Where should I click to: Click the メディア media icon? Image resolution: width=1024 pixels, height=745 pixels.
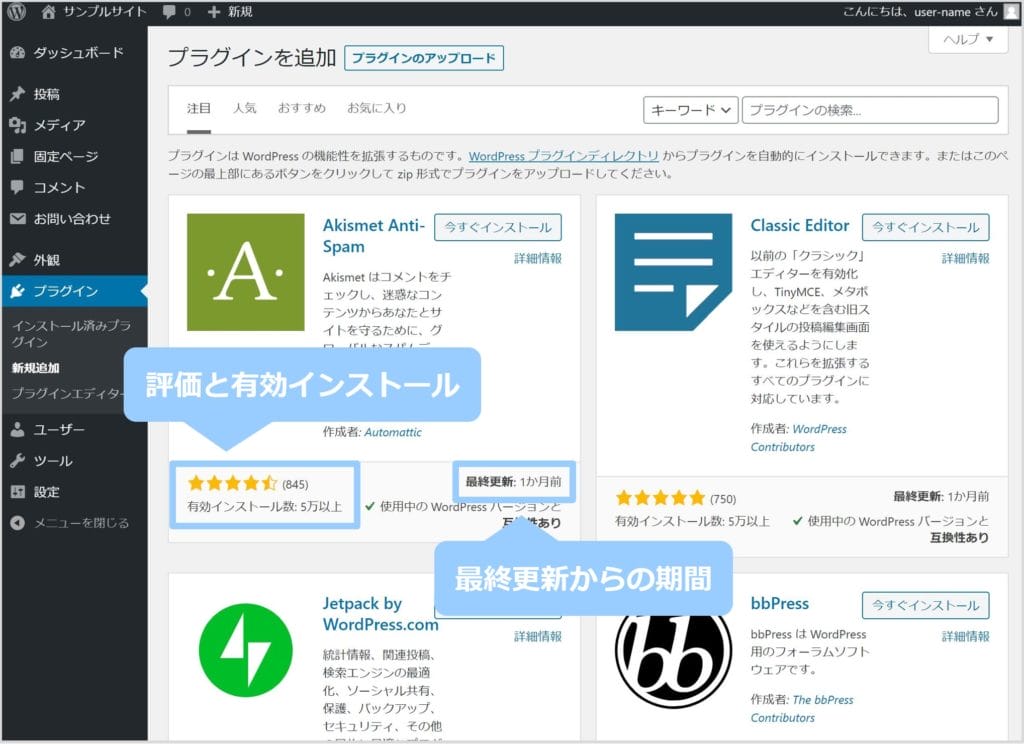click(x=18, y=125)
